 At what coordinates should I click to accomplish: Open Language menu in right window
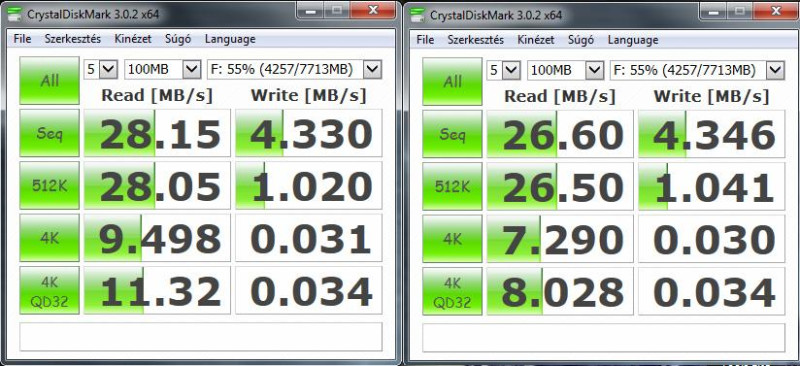tap(633, 40)
